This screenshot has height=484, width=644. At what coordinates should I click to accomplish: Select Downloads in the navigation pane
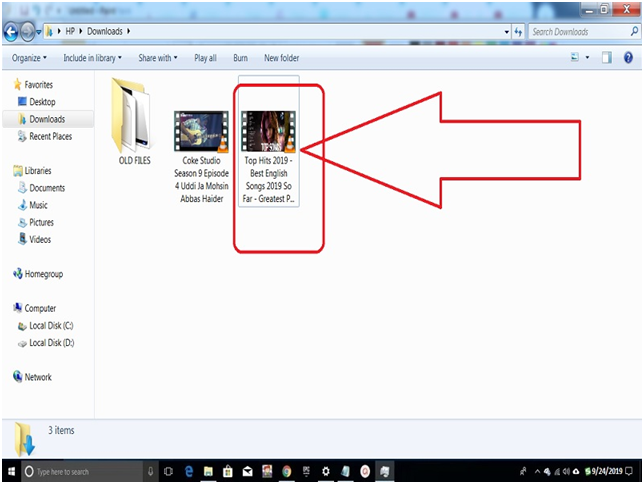[x=47, y=119]
